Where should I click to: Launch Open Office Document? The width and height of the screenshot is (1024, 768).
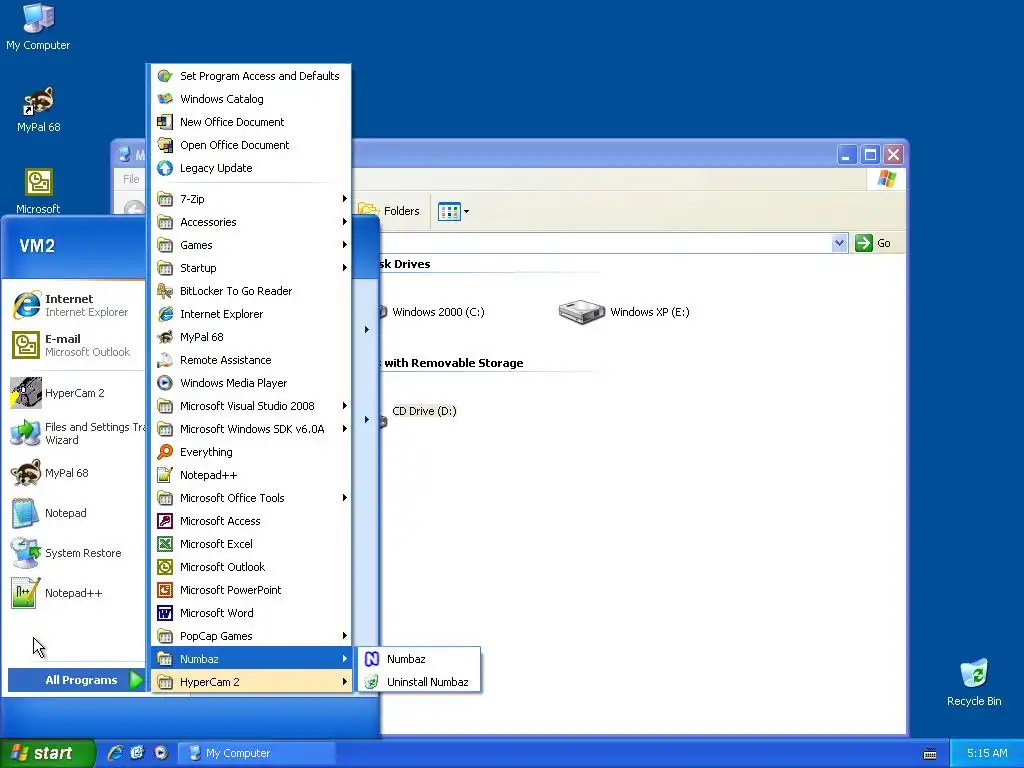251,145
